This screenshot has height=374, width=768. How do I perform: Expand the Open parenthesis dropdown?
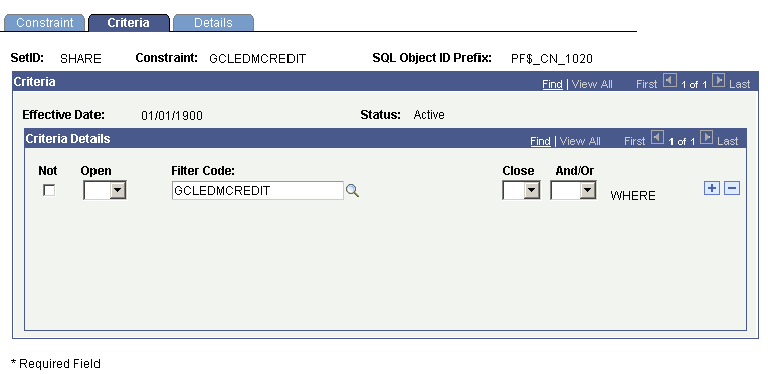tap(105, 190)
